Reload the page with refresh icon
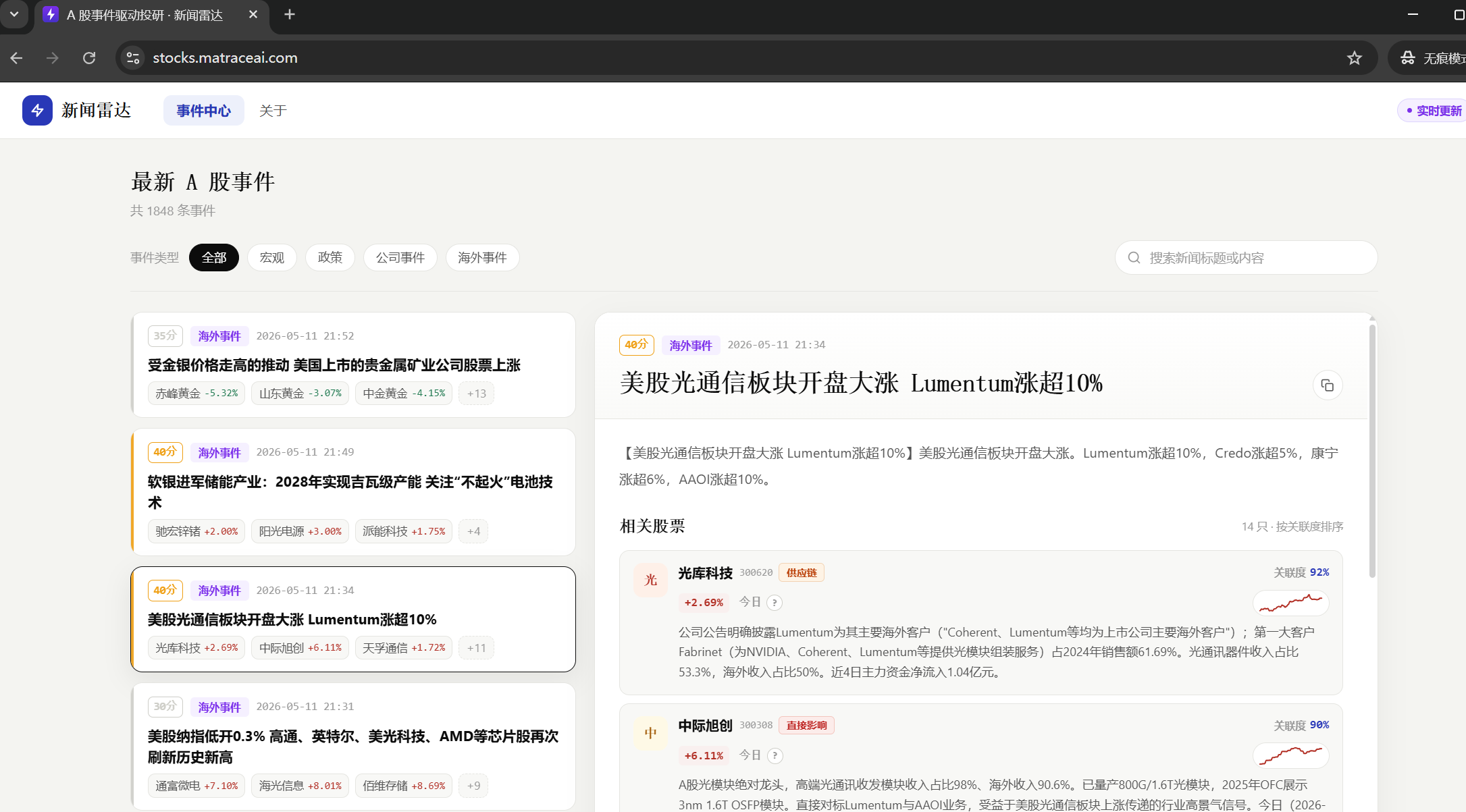The width and height of the screenshot is (1466, 812). (x=89, y=58)
